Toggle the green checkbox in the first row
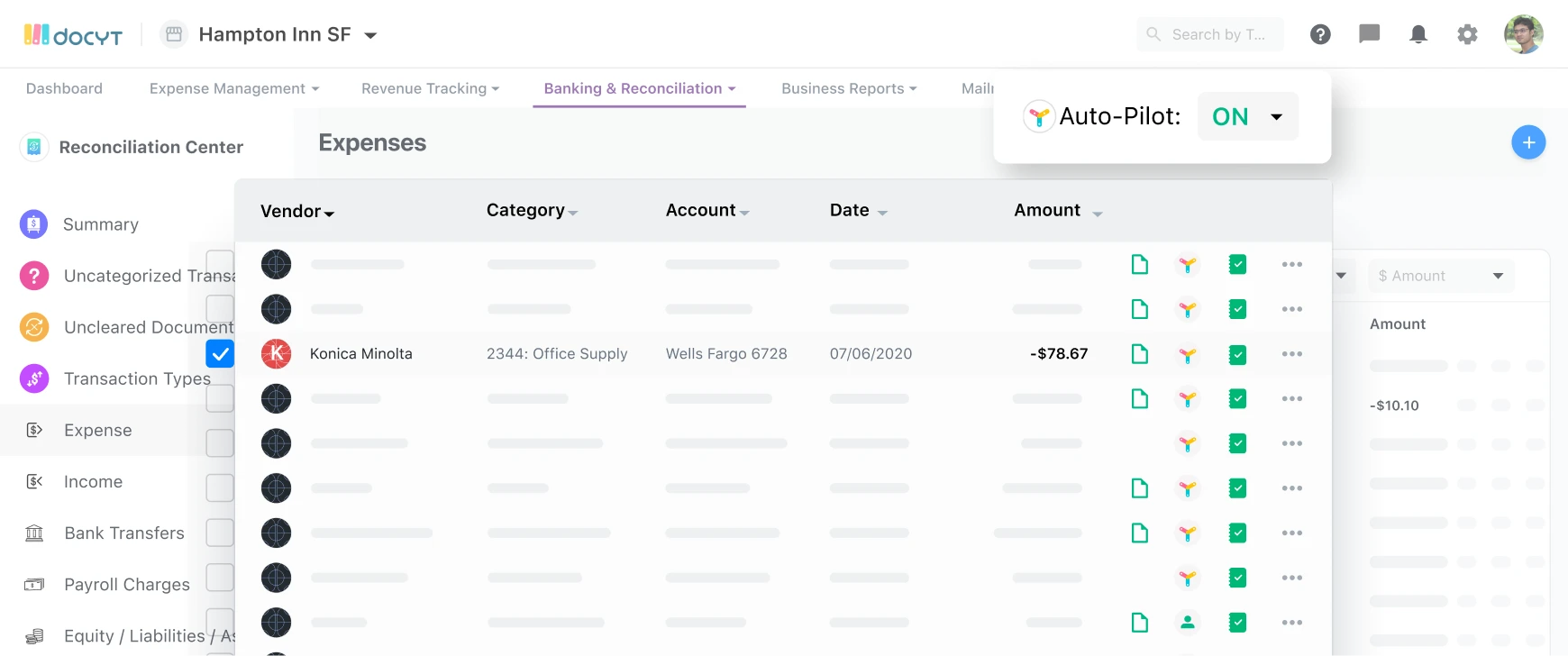The width and height of the screenshot is (1568, 656). [1238, 264]
